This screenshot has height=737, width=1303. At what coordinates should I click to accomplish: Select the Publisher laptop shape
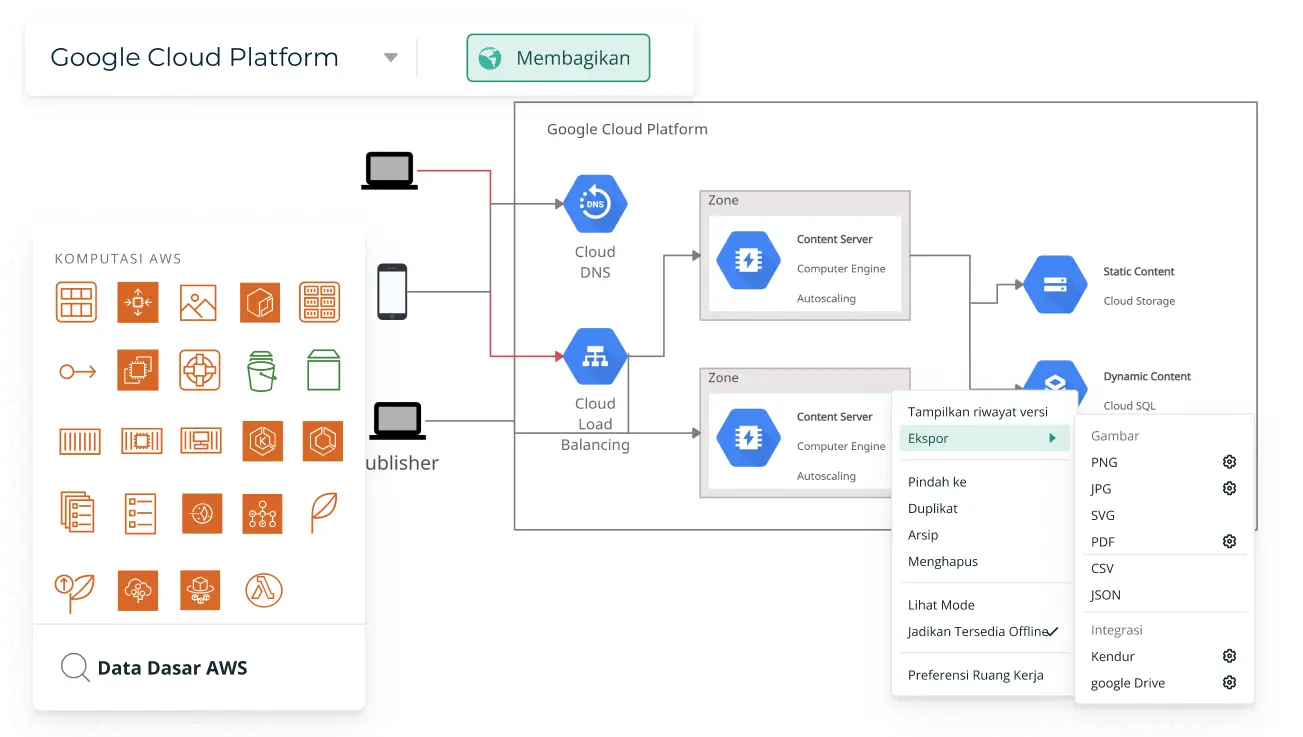[x=397, y=421]
